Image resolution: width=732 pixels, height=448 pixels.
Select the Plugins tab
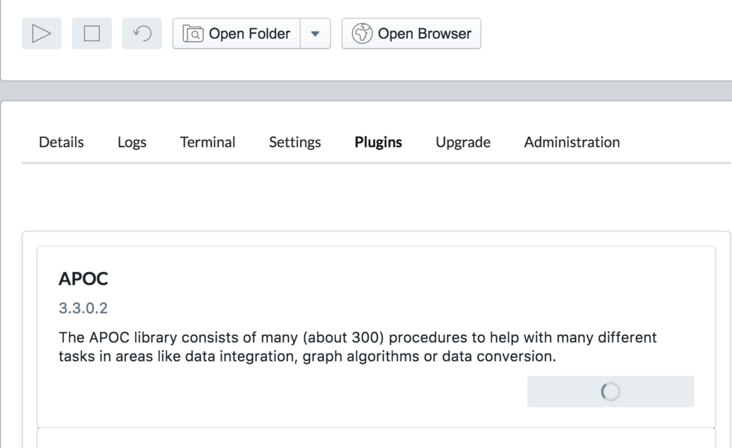point(378,142)
